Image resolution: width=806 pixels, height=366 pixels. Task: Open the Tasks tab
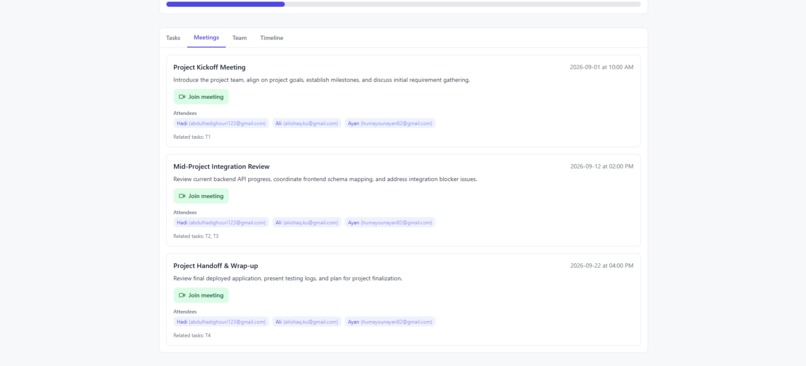pos(173,38)
